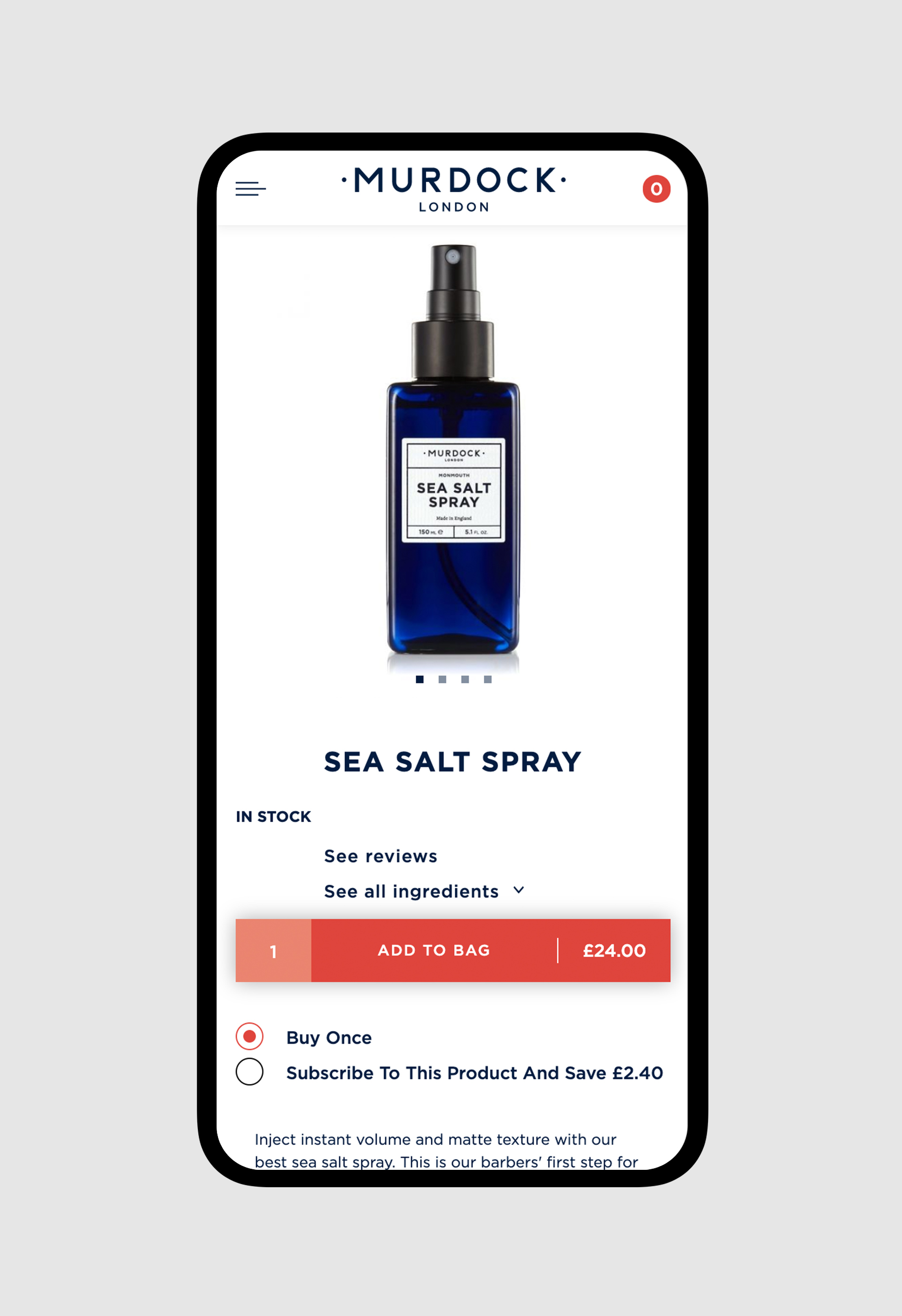Select the Subscribe and Save £2.40 option
Viewport: 902px width, 1316px height.
coord(249,1072)
